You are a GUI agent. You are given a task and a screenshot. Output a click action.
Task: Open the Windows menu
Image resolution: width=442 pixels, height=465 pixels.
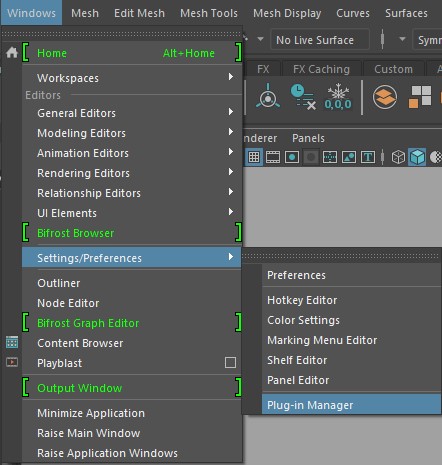(31, 13)
